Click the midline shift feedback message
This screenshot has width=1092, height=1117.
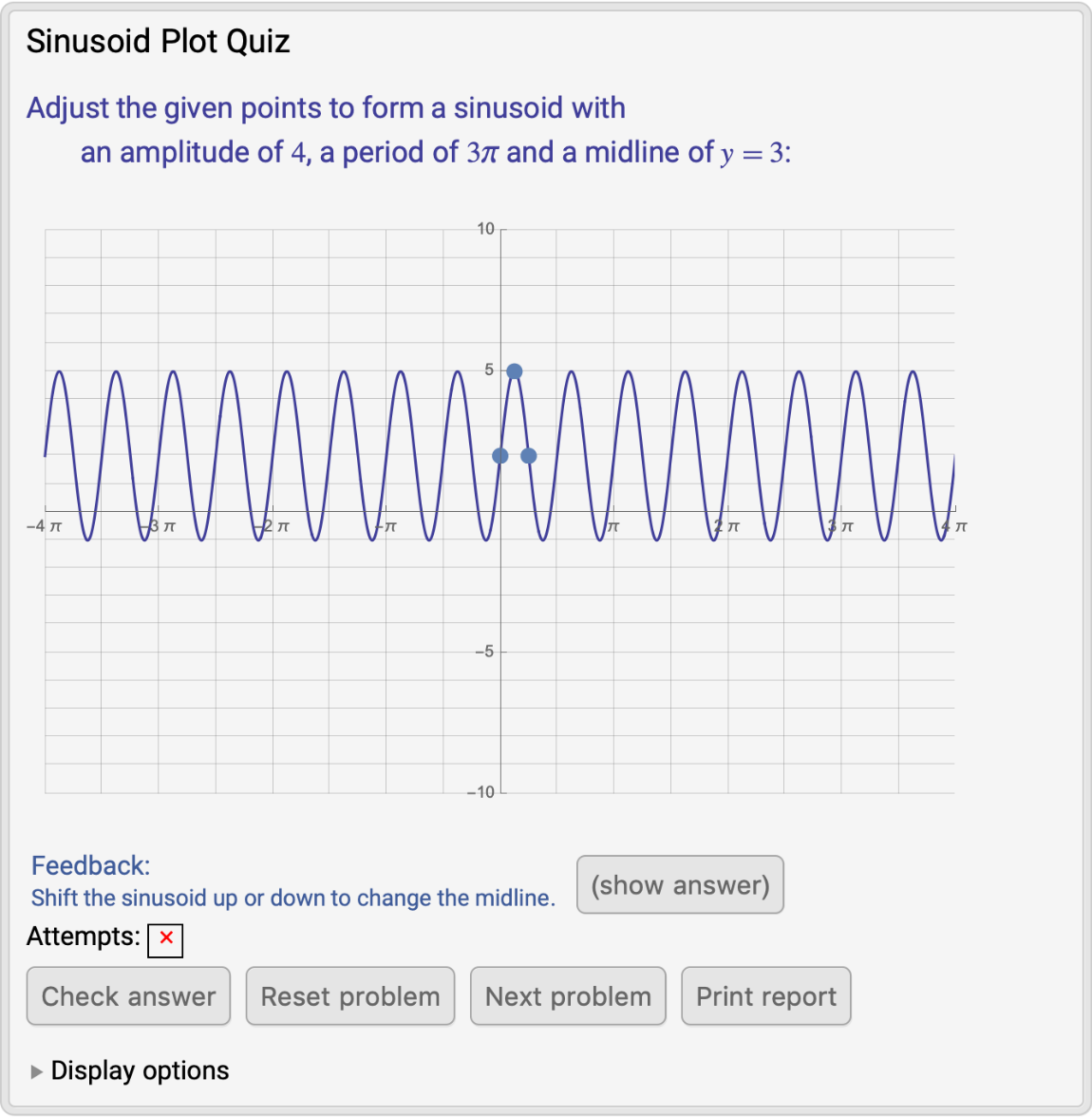pyautogui.click(x=292, y=898)
